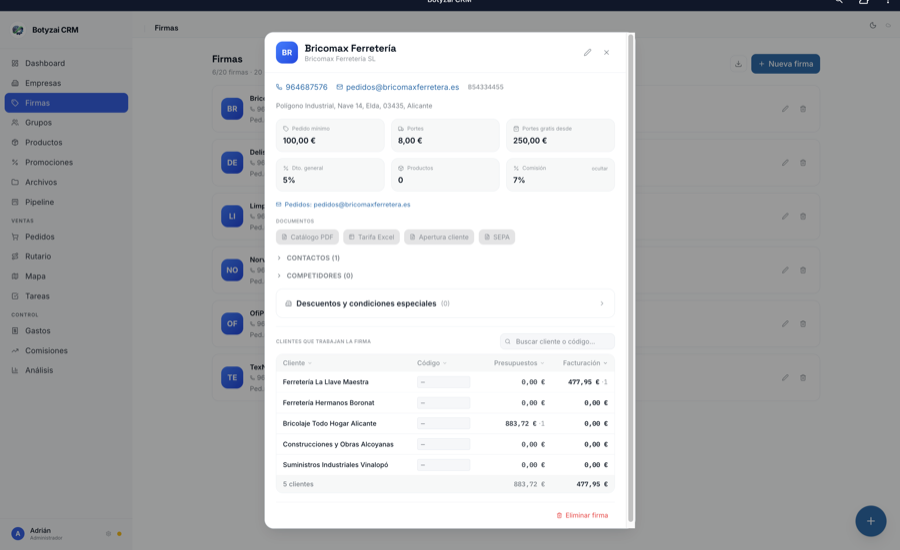Focus the Buscar cliente o código field
The width and height of the screenshot is (900, 550).
point(557,342)
